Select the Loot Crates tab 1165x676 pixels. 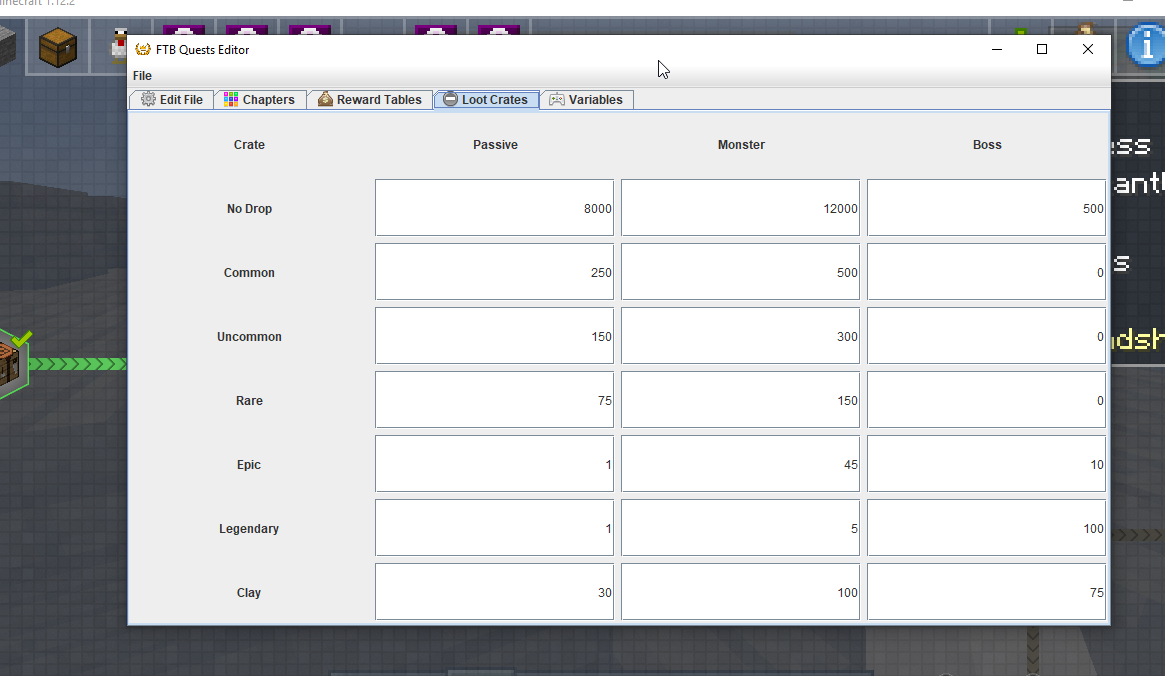click(486, 100)
